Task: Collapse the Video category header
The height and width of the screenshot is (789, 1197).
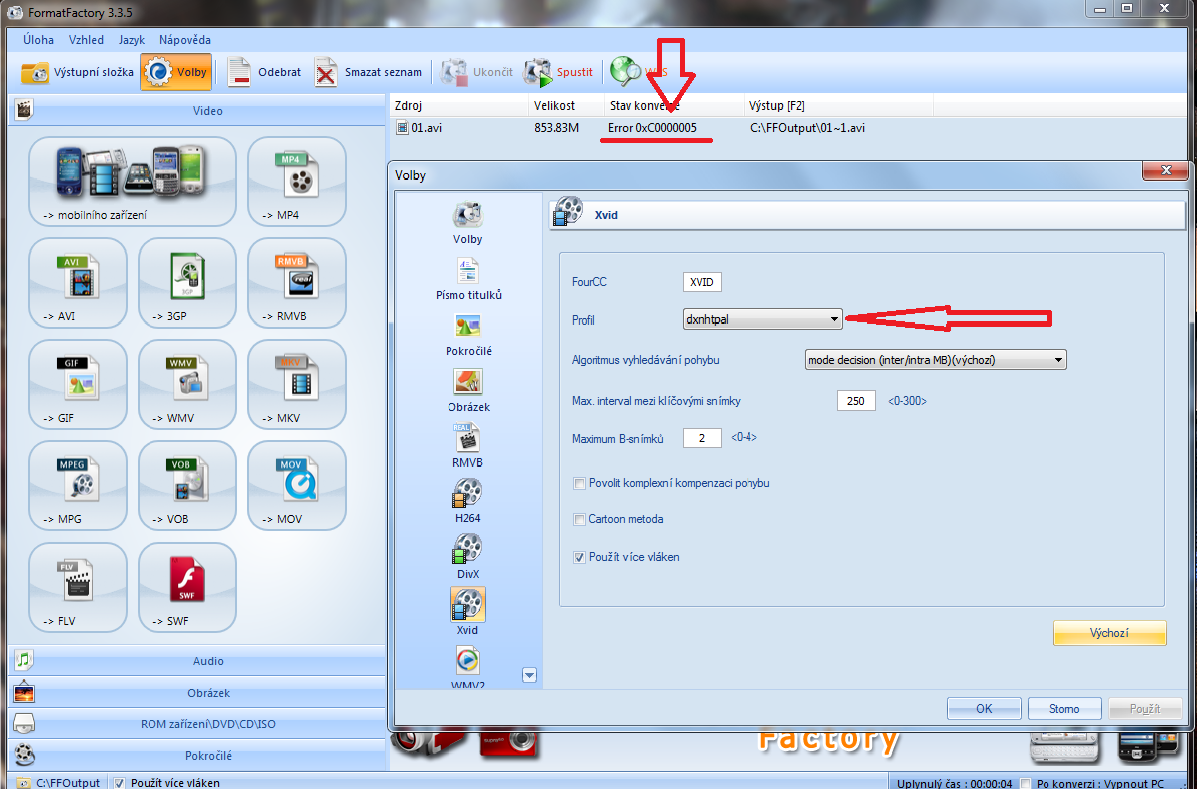Action: pyautogui.click(x=197, y=111)
